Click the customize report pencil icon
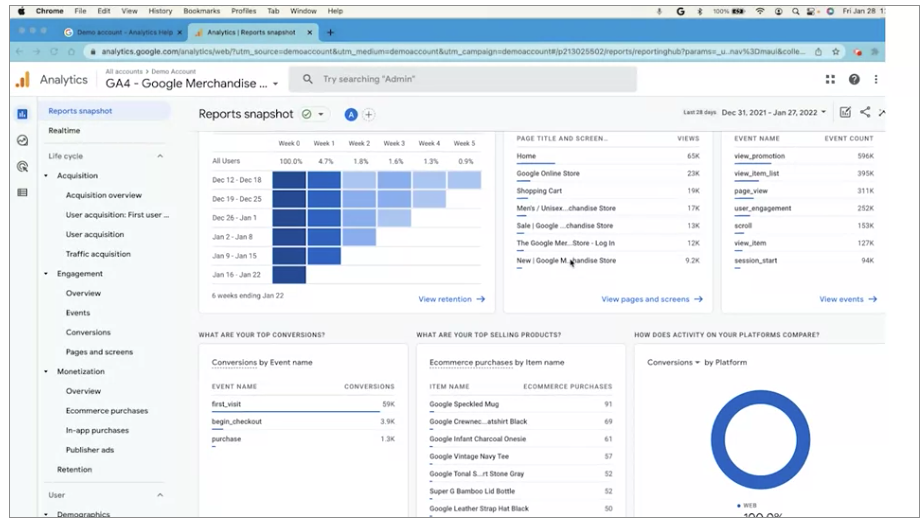This screenshot has width=924, height=524. 845,112
